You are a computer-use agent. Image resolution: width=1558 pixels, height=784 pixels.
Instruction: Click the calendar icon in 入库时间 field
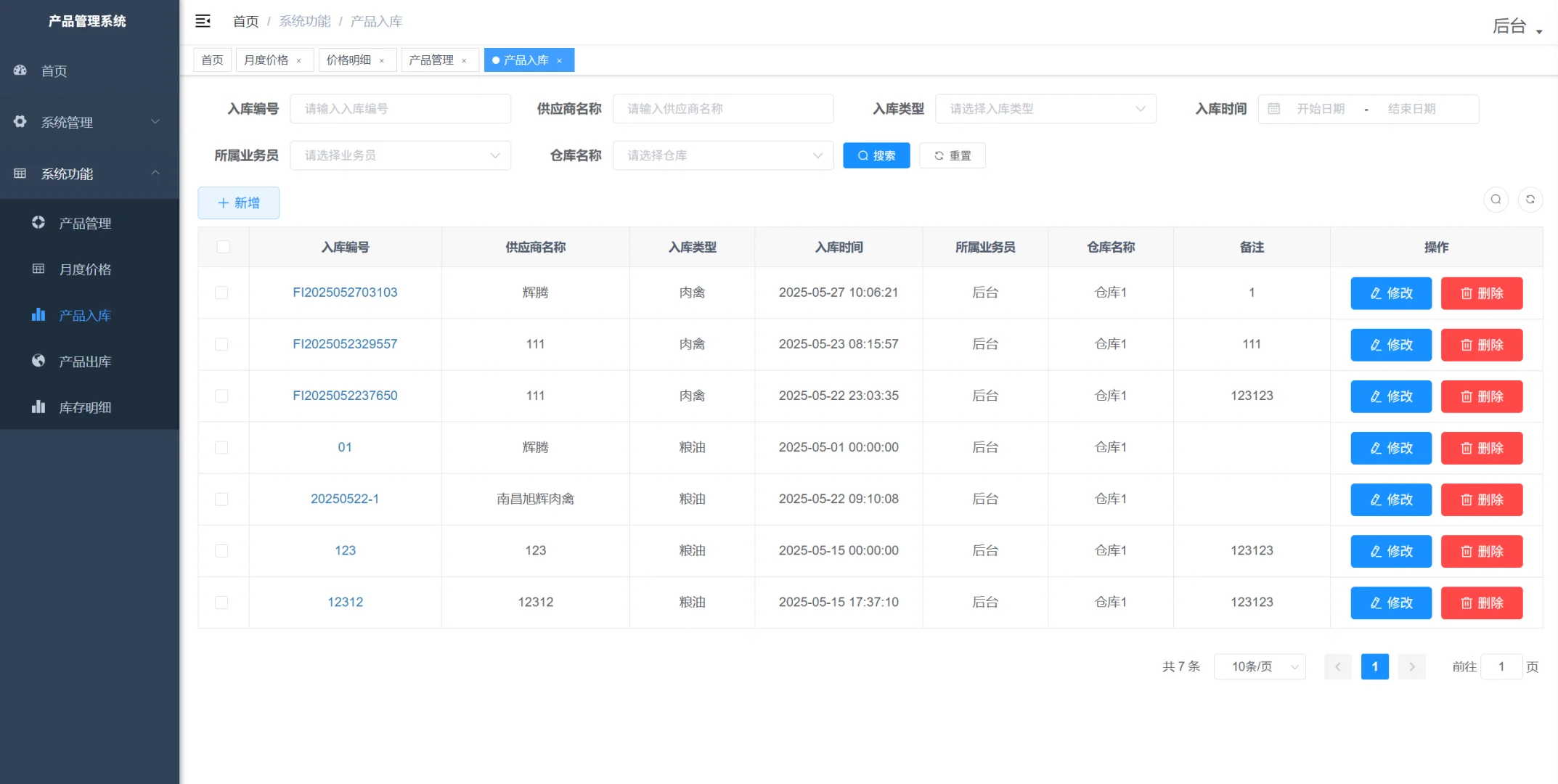click(1274, 108)
